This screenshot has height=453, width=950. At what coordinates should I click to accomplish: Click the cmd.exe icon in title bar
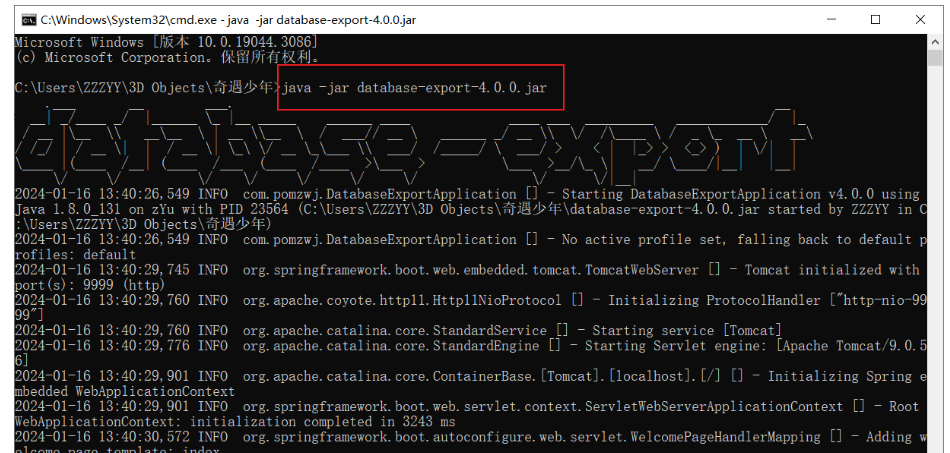pos(28,20)
